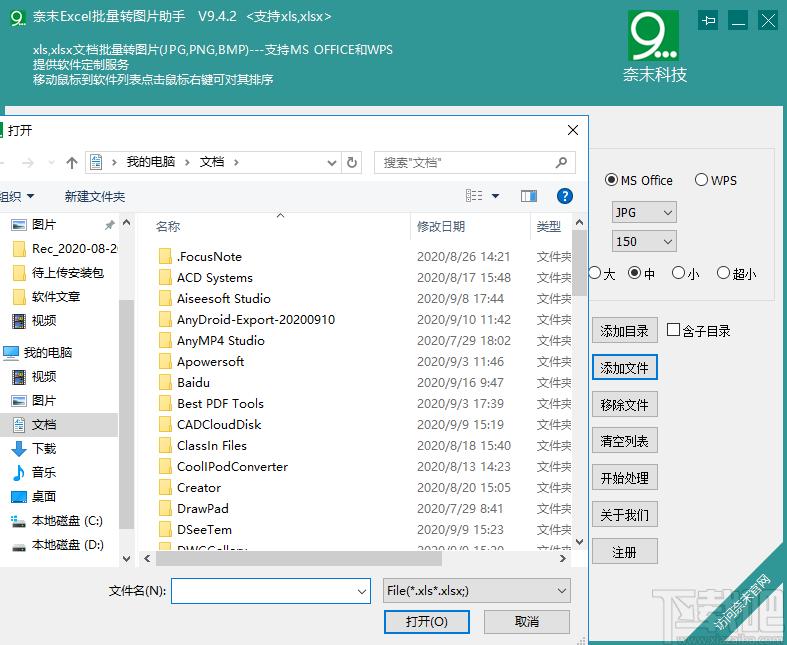Select the ClassIn Files folder
The height and width of the screenshot is (645, 787).
202,446
